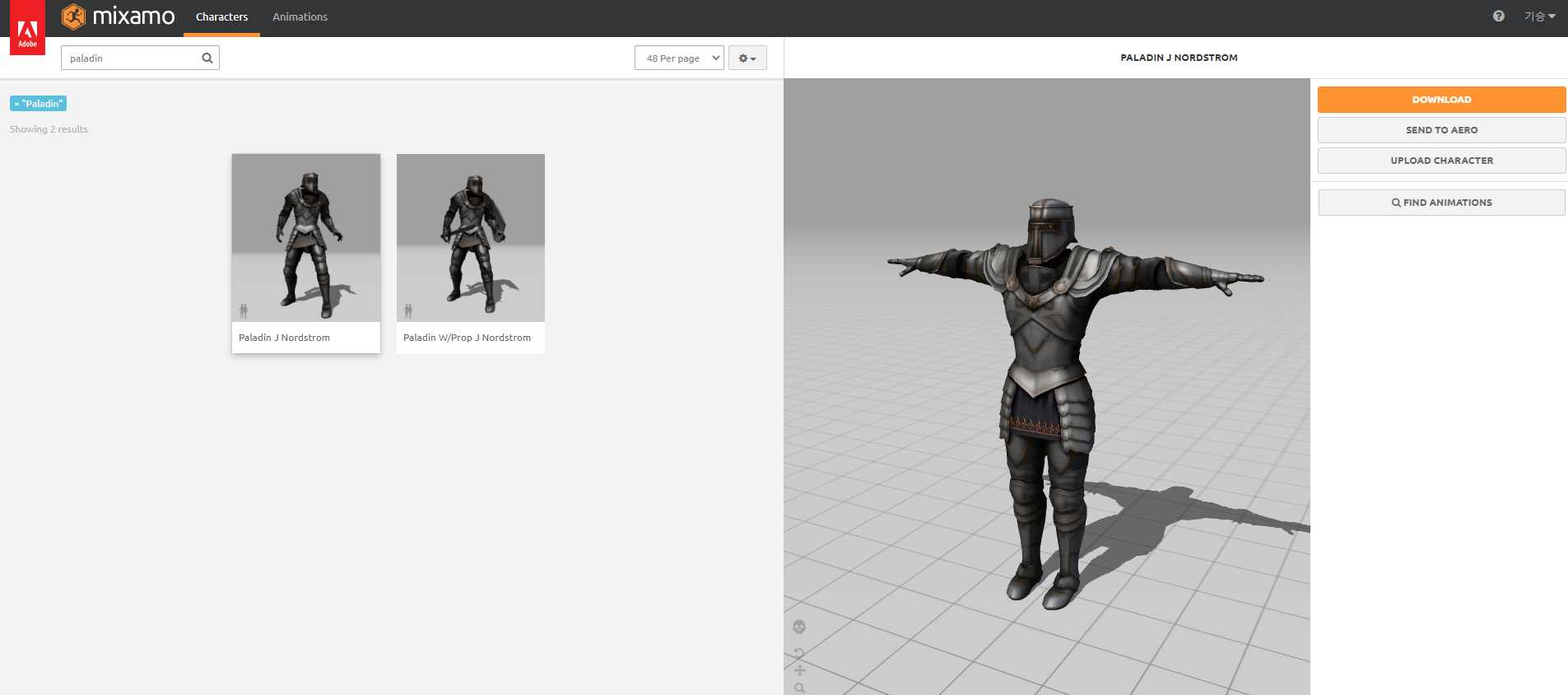Click the Mixamo logo
The width and height of the screenshot is (1568, 695).
coord(119,16)
